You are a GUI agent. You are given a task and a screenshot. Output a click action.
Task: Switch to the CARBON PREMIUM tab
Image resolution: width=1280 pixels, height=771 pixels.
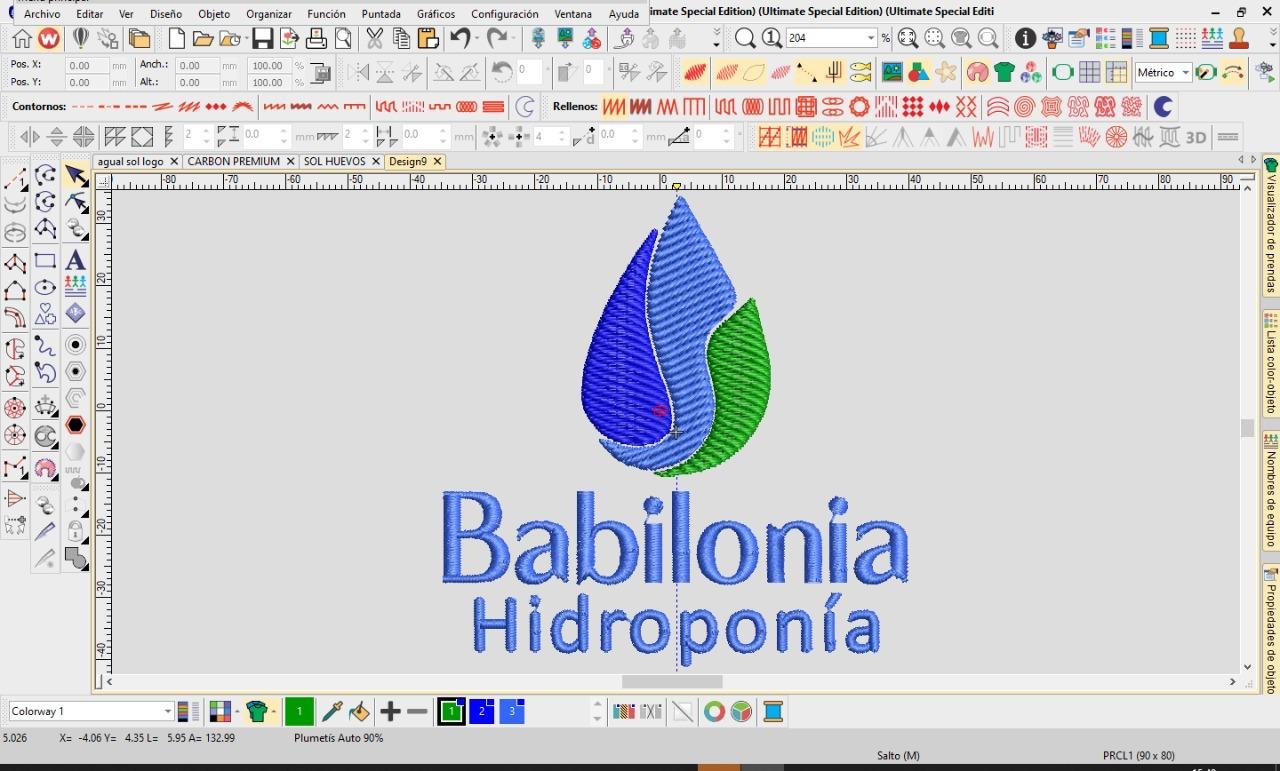(234, 161)
